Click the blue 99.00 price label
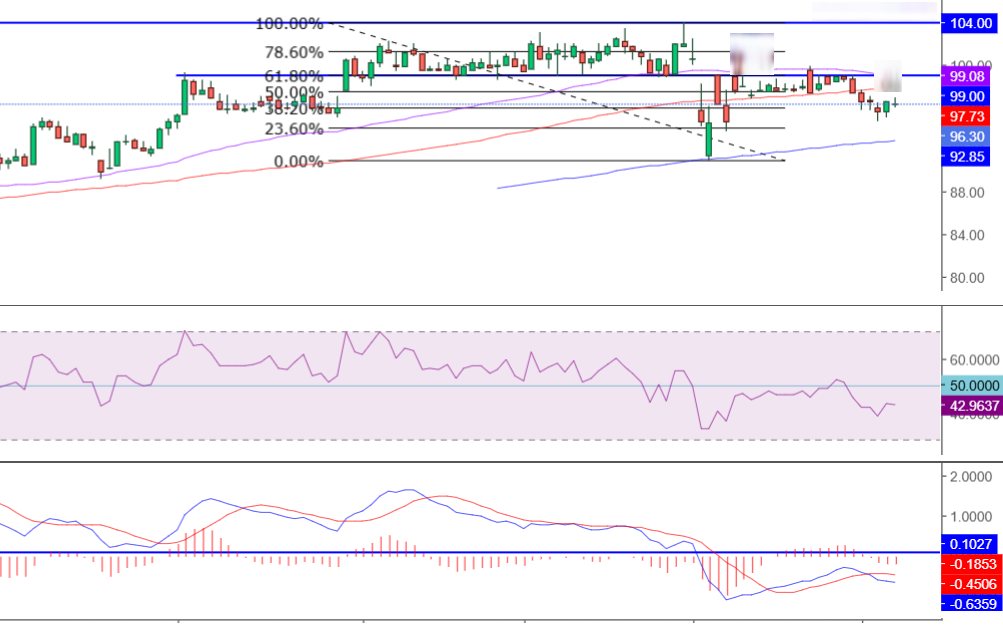 (968, 96)
